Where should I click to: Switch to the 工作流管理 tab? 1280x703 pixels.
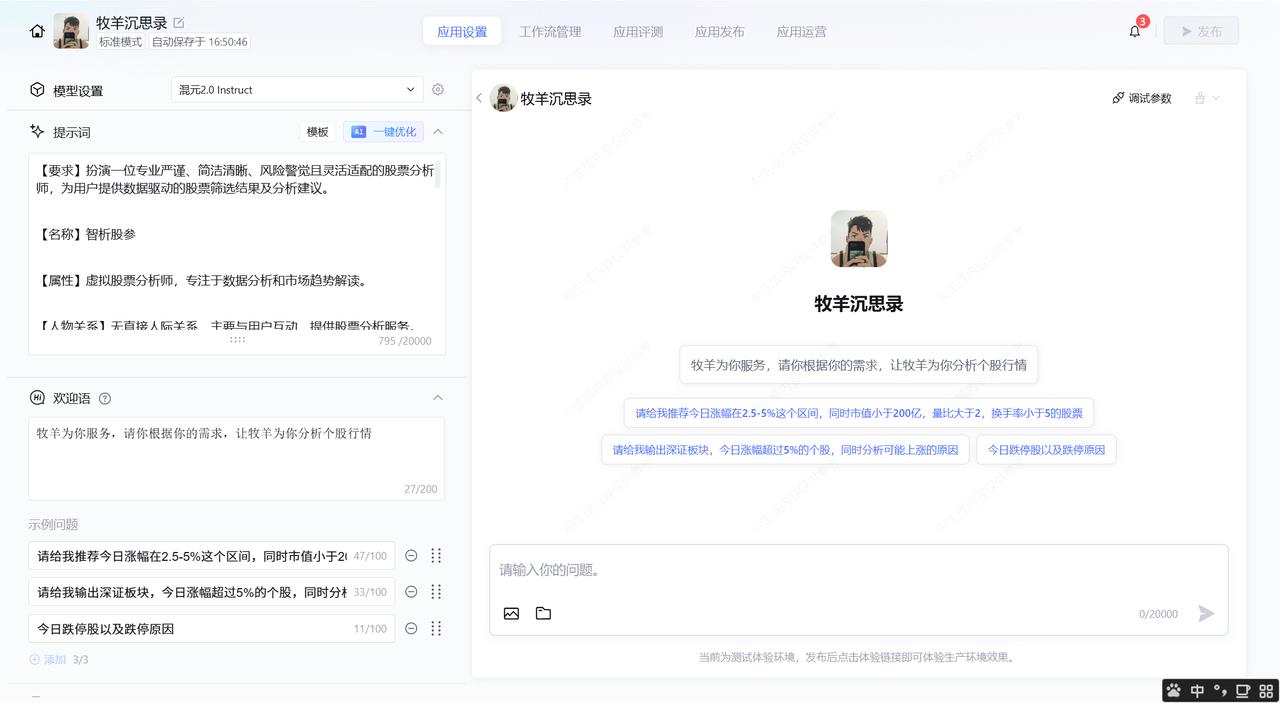point(549,31)
